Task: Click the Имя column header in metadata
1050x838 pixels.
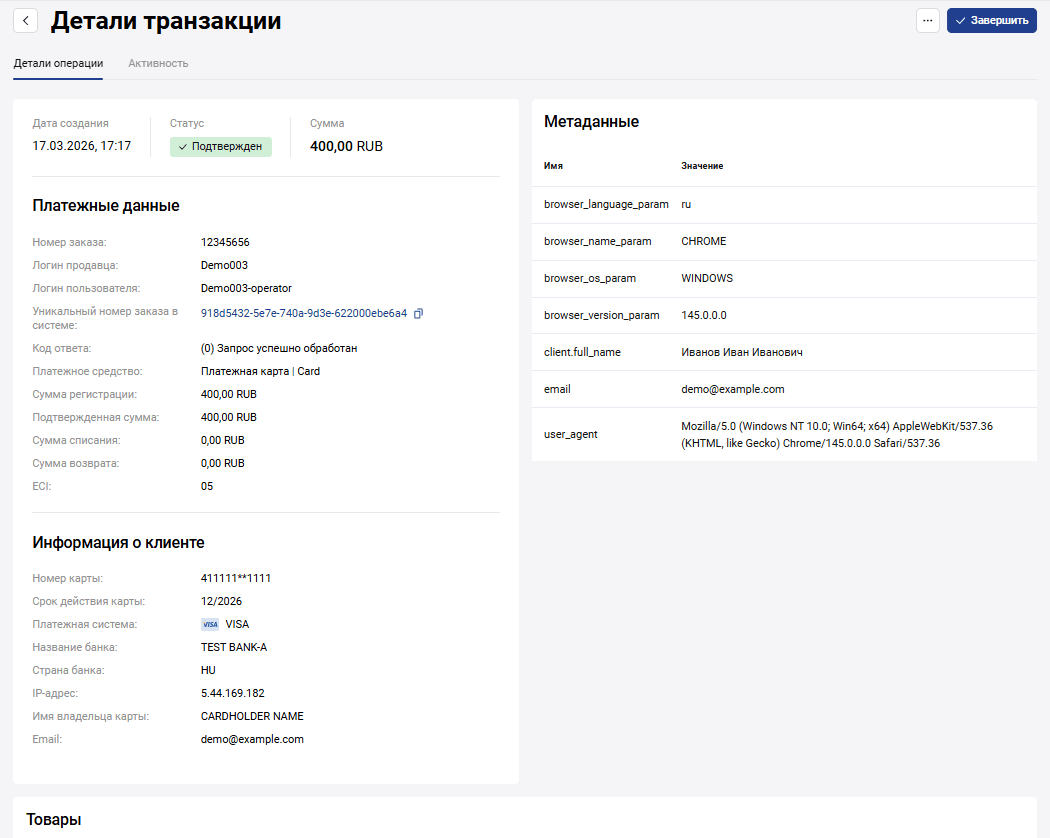Action: point(553,166)
